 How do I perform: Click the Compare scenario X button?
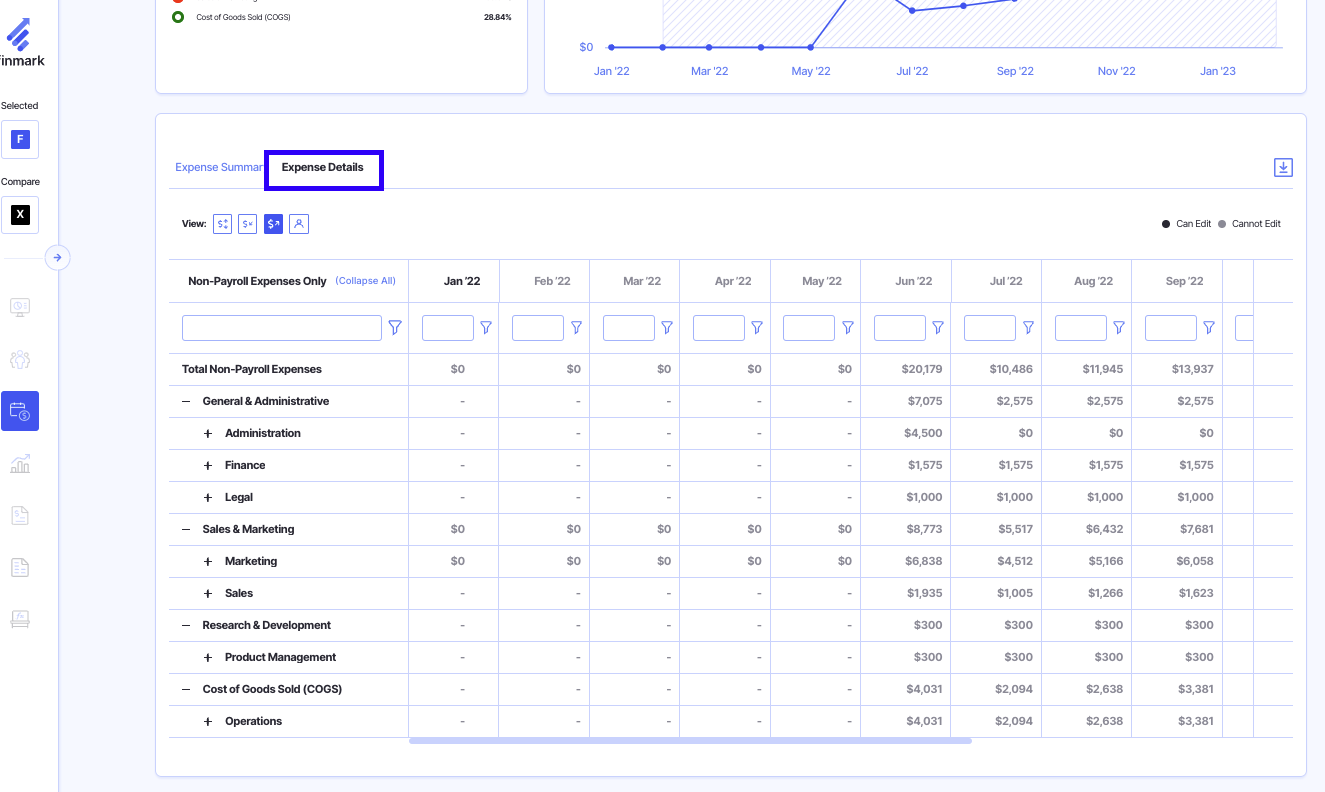point(20,215)
